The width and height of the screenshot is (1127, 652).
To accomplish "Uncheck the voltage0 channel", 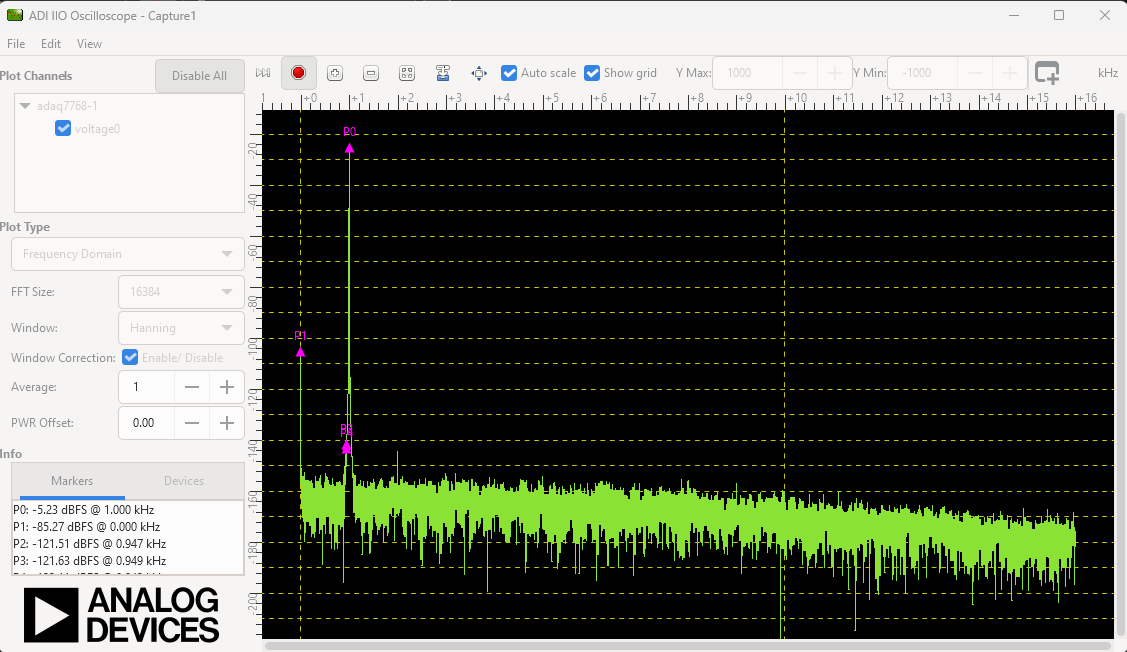I will (63, 128).
